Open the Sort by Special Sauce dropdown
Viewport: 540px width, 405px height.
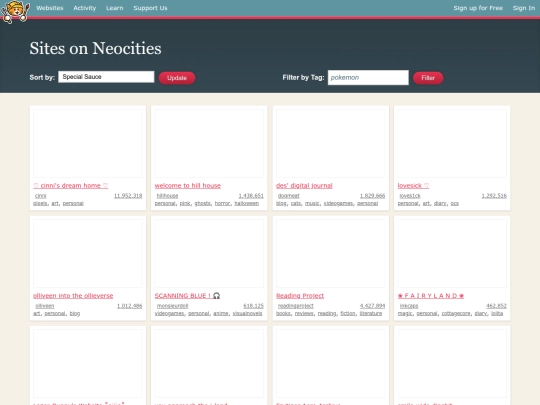pos(106,77)
